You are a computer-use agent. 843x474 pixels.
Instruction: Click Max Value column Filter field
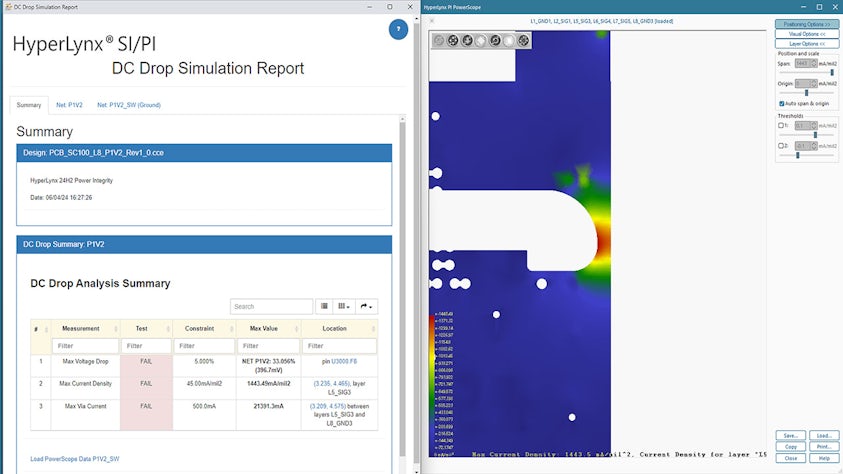(268, 346)
